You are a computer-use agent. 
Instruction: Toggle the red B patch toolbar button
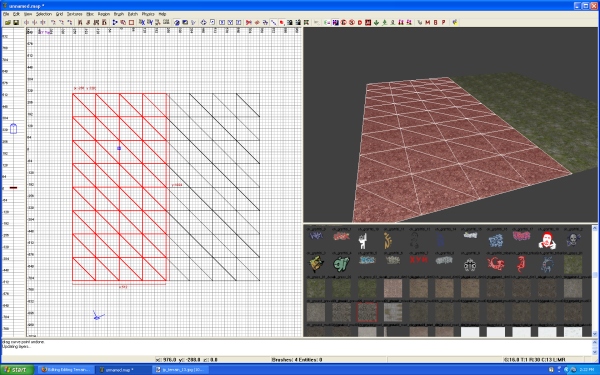point(435,23)
